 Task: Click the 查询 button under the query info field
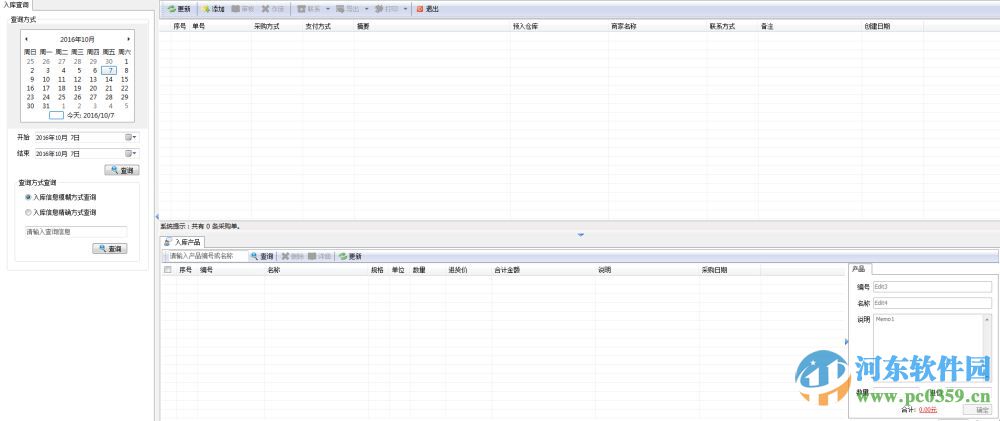[x=110, y=249]
